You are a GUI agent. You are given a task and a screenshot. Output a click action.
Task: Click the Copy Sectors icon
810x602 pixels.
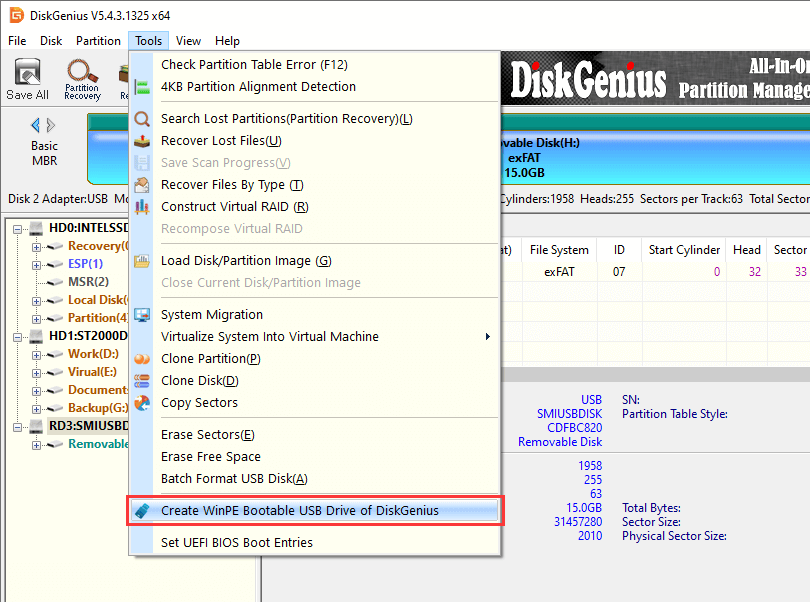coord(142,403)
